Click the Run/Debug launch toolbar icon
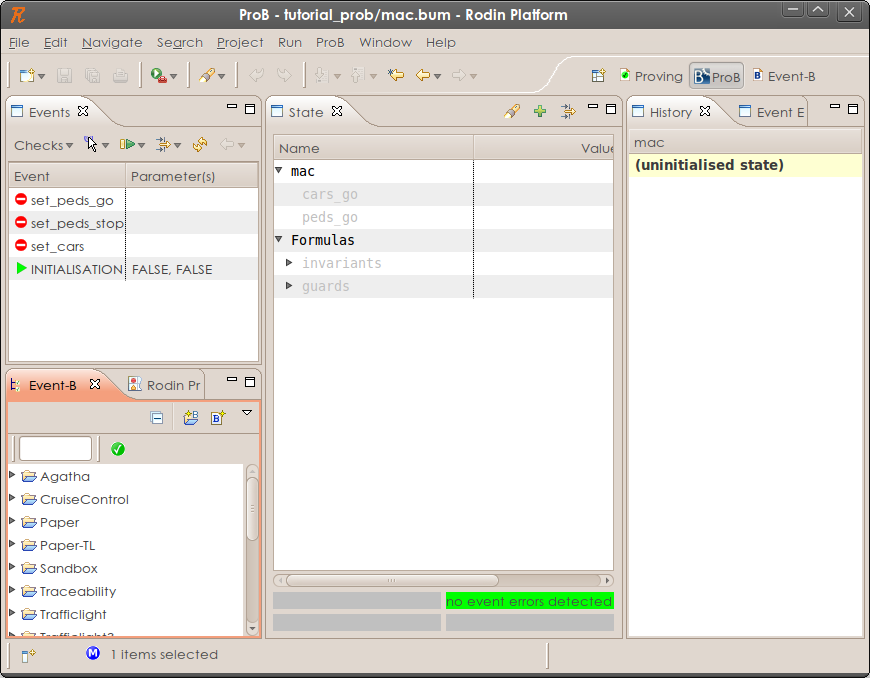The image size is (870, 678). pos(158,76)
